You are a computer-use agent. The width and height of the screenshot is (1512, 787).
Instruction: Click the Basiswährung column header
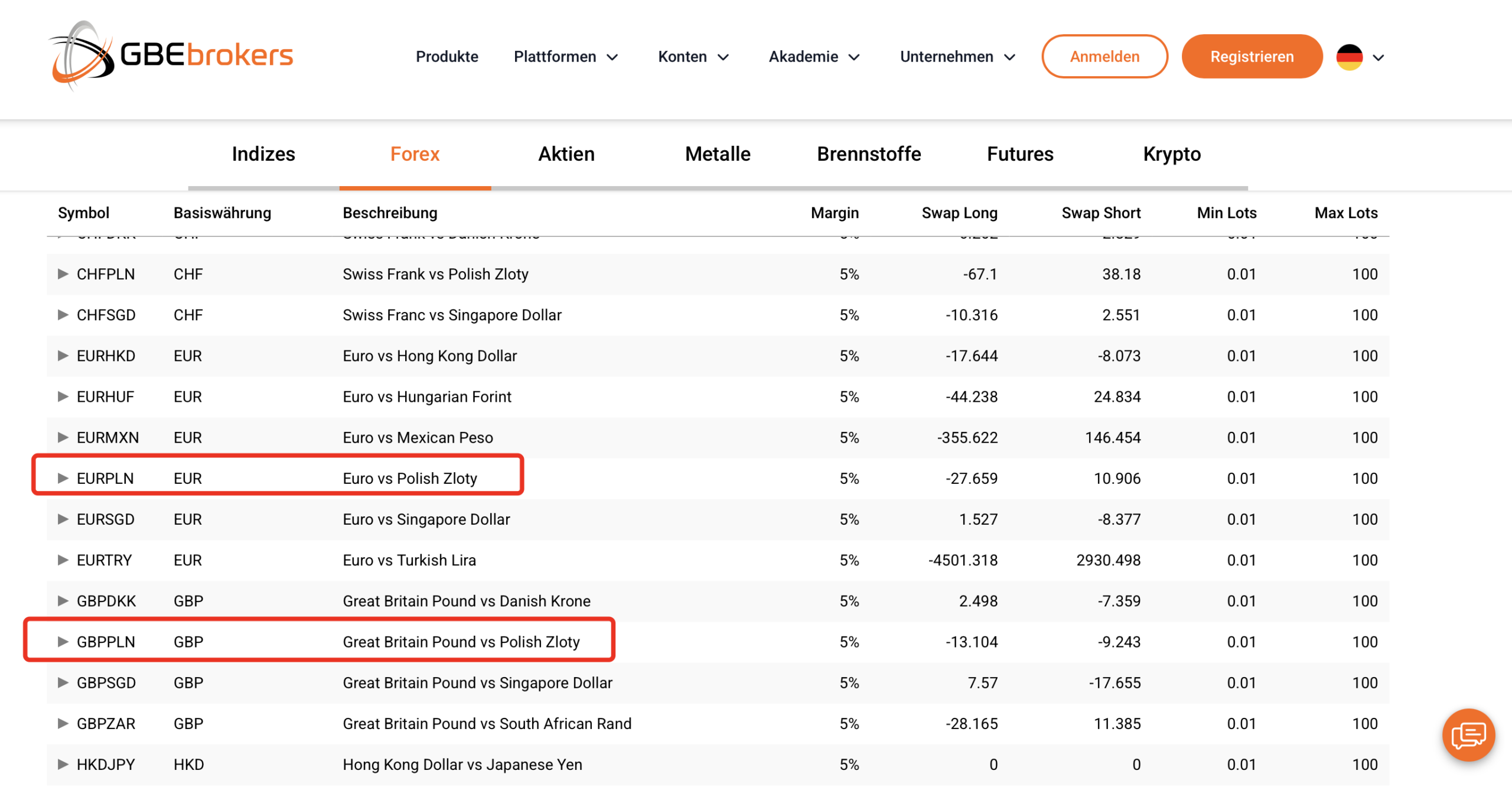tap(222, 213)
